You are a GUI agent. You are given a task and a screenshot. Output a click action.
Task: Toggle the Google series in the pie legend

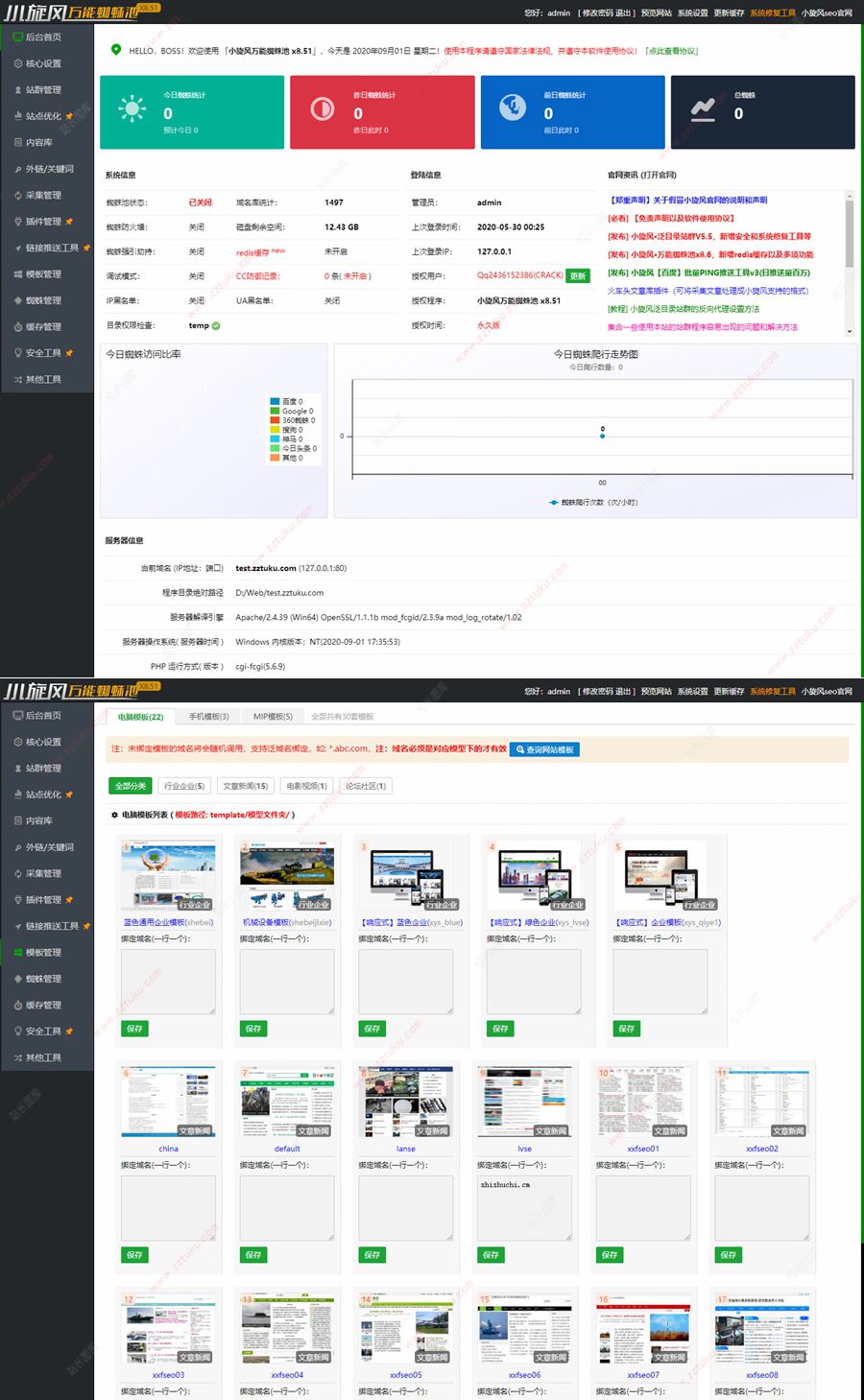click(297, 411)
